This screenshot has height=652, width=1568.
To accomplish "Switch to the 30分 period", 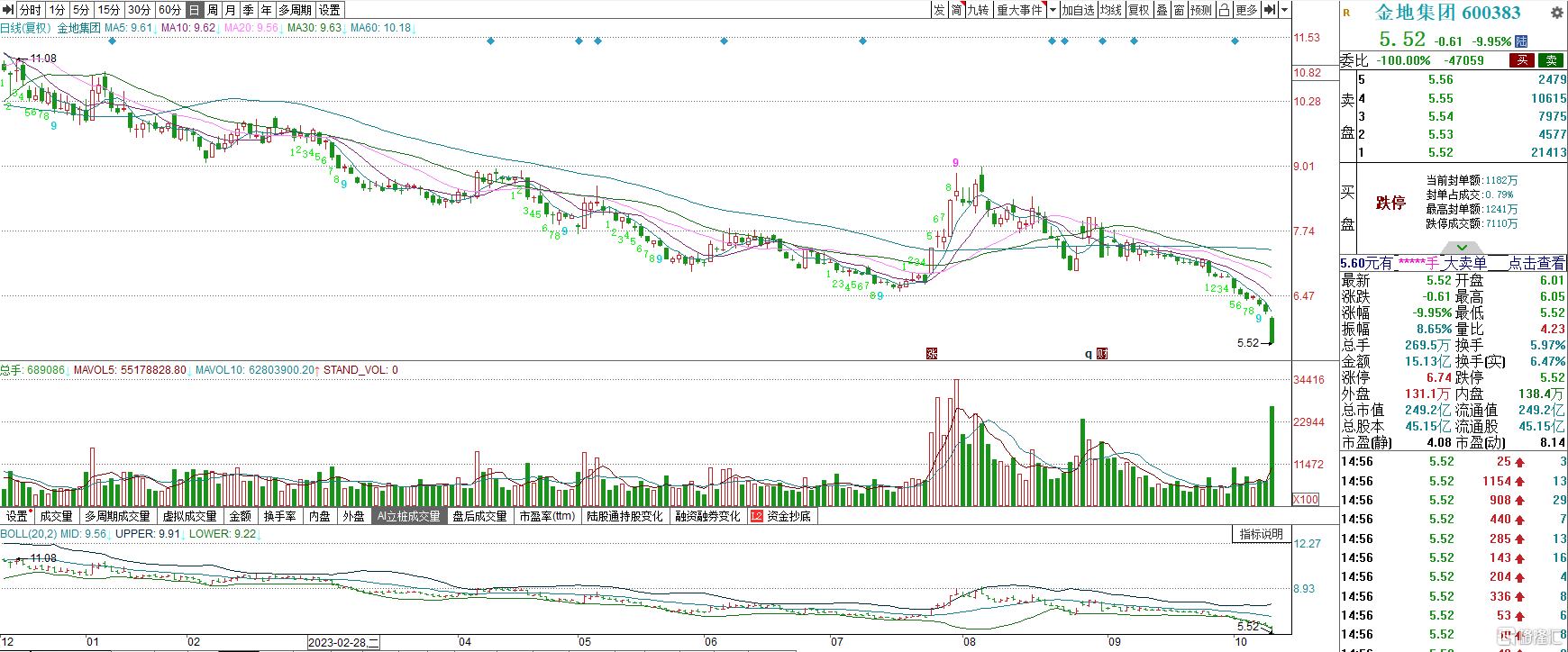I will pyautogui.click(x=139, y=10).
